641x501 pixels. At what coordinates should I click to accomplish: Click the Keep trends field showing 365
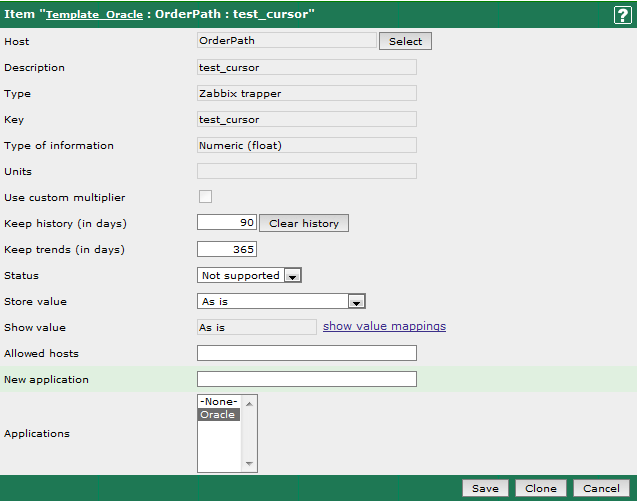227,249
